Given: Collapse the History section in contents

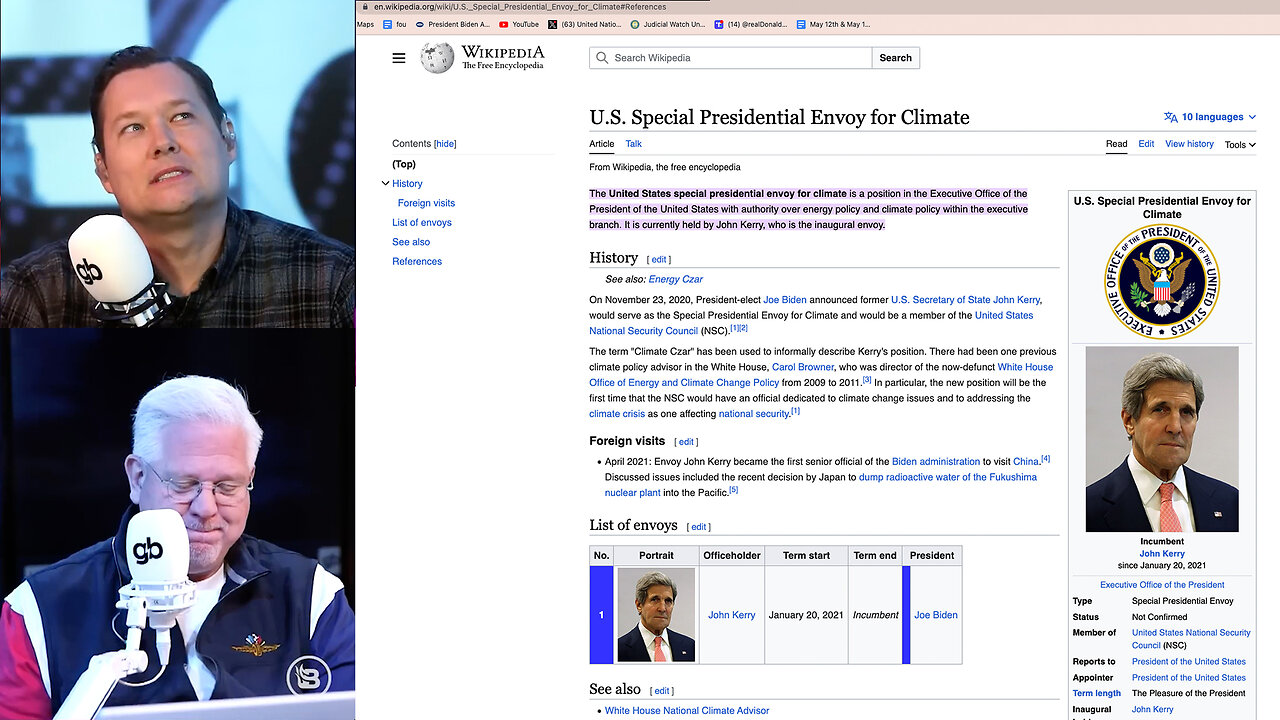Looking at the screenshot, I should pyautogui.click(x=385, y=183).
